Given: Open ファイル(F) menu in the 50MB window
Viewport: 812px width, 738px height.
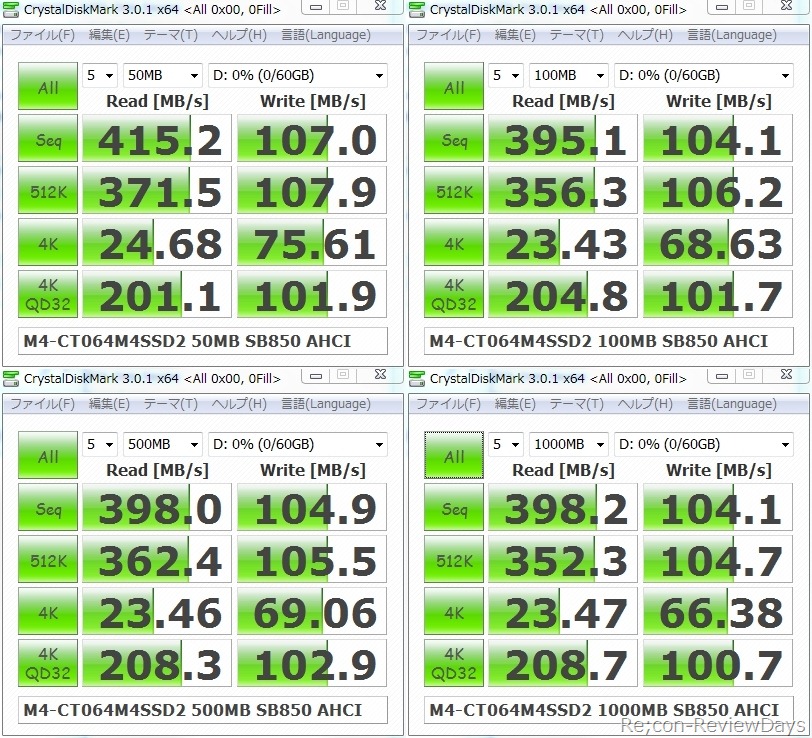Looking at the screenshot, I should pos(42,35).
